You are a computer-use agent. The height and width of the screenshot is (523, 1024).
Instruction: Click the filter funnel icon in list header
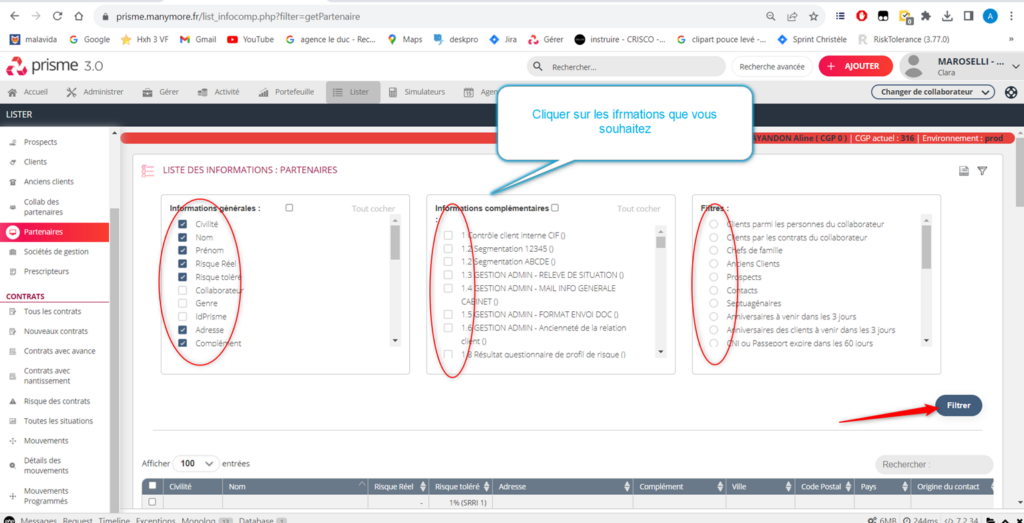(x=982, y=171)
